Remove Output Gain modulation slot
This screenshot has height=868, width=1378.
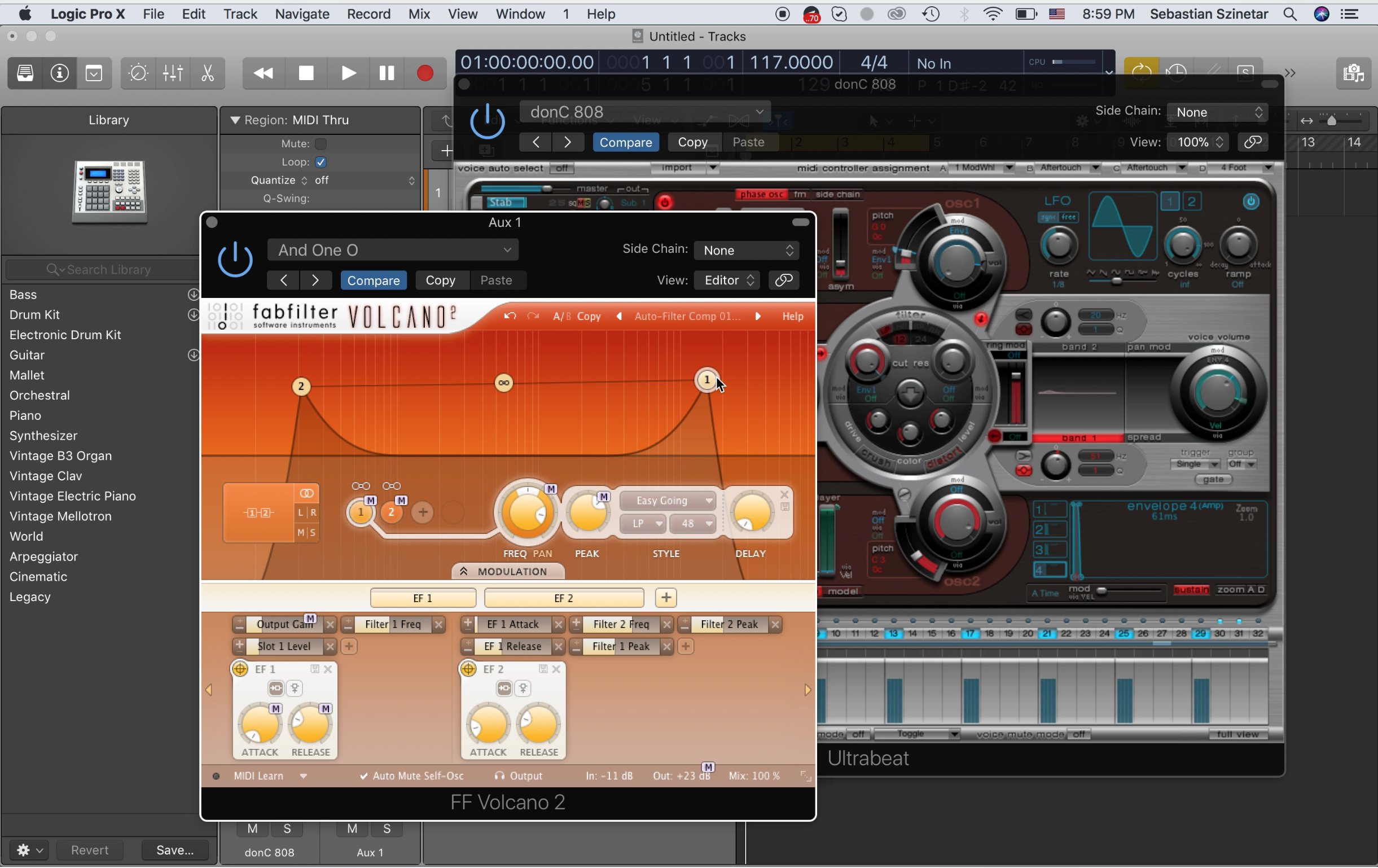pyautogui.click(x=330, y=624)
